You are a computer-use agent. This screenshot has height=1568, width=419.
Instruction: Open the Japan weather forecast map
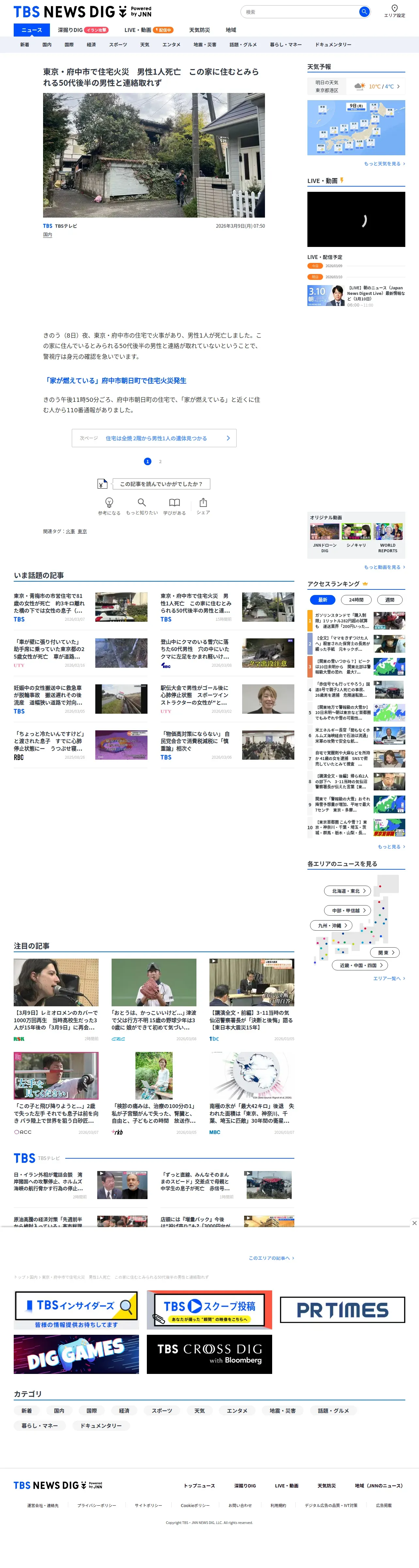[356, 128]
